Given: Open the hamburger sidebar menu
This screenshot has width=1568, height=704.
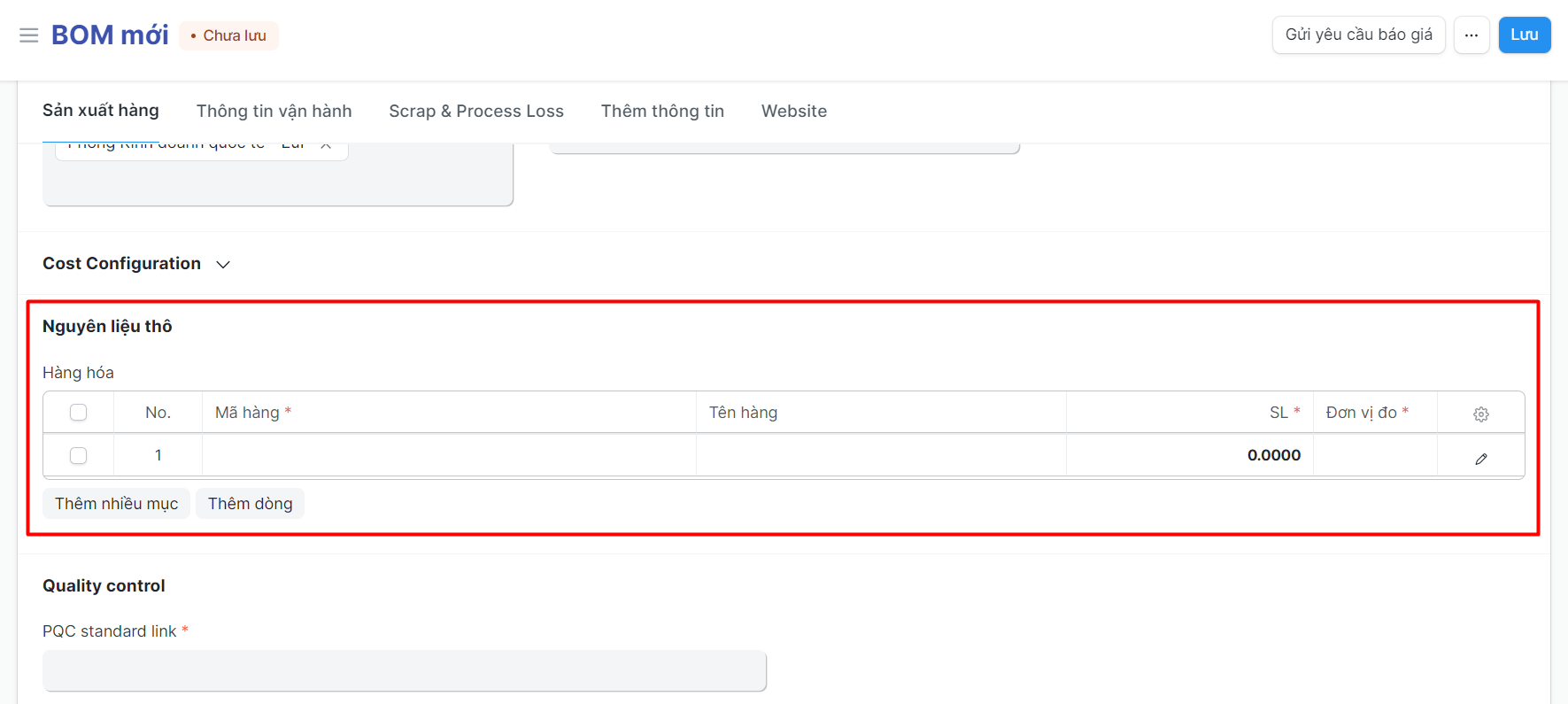Looking at the screenshot, I should click(x=28, y=35).
